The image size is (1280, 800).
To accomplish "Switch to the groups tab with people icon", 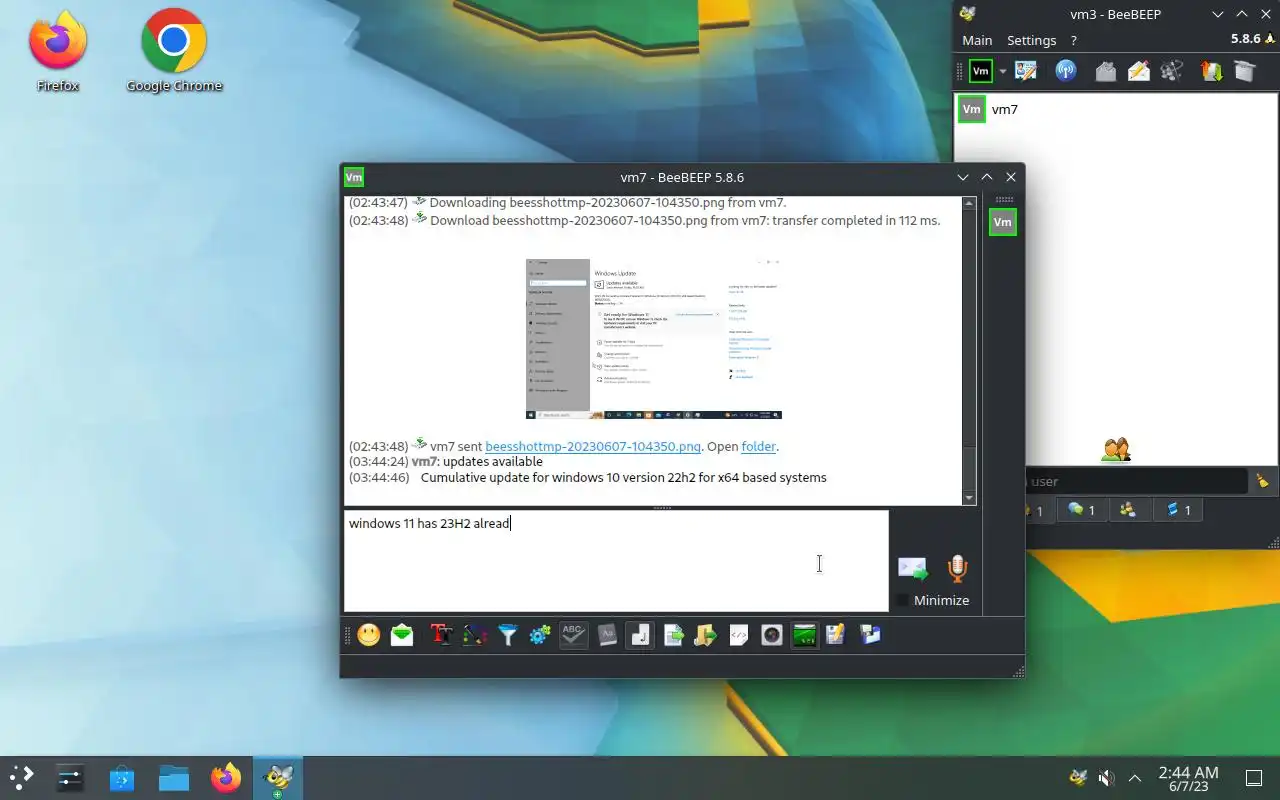I will point(1129,510).
